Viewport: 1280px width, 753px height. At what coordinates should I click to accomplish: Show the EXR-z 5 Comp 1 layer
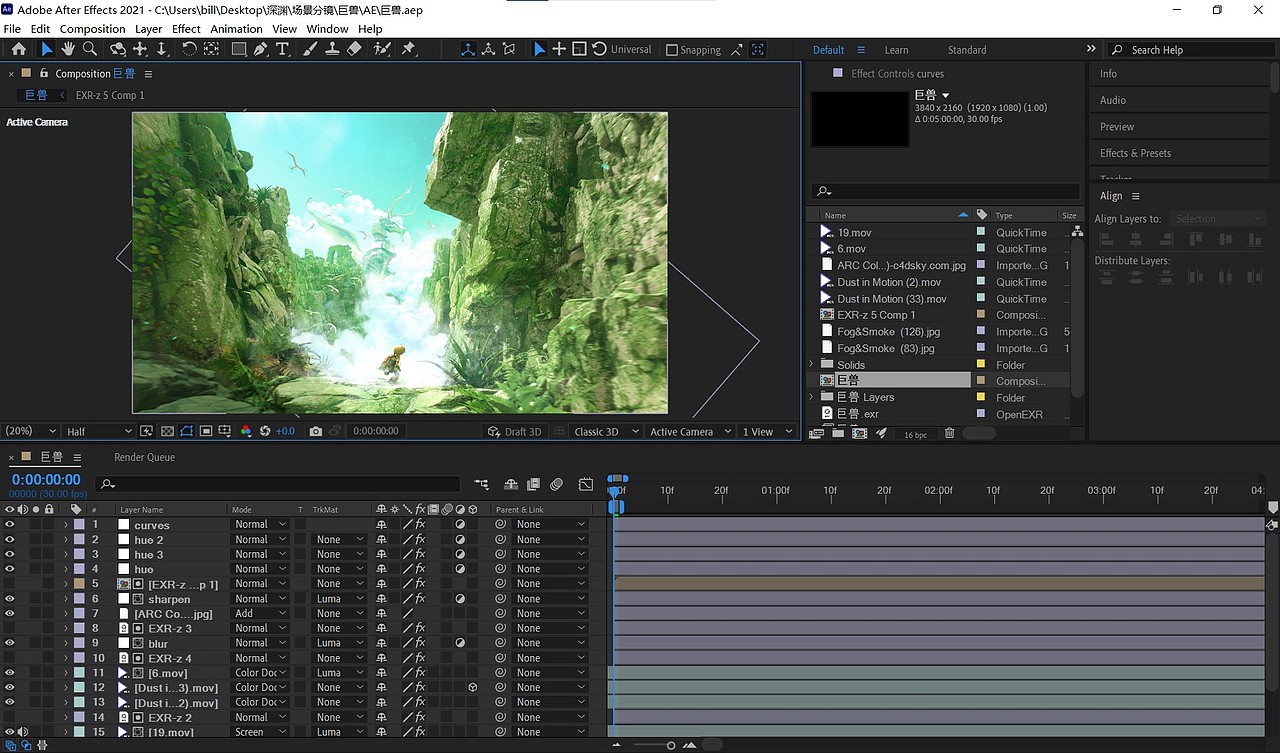pos(10,583)
